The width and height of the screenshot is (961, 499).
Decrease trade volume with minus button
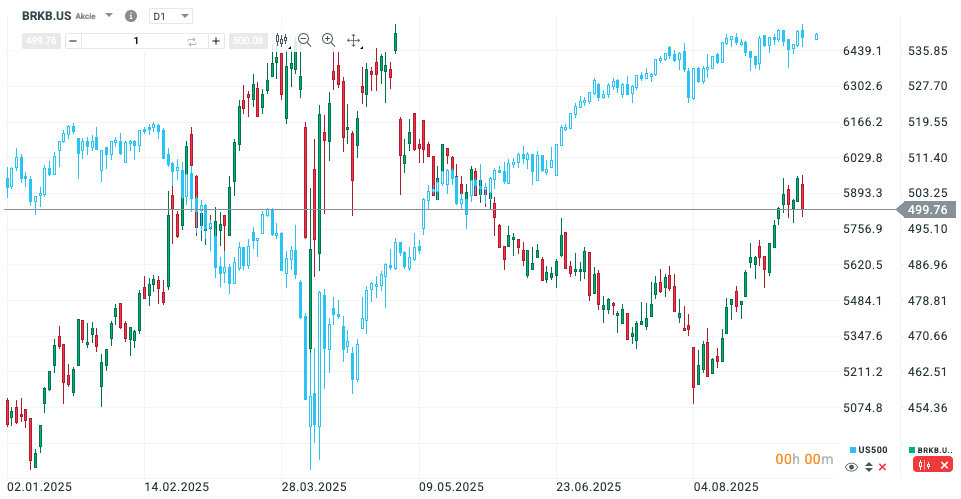72,41
